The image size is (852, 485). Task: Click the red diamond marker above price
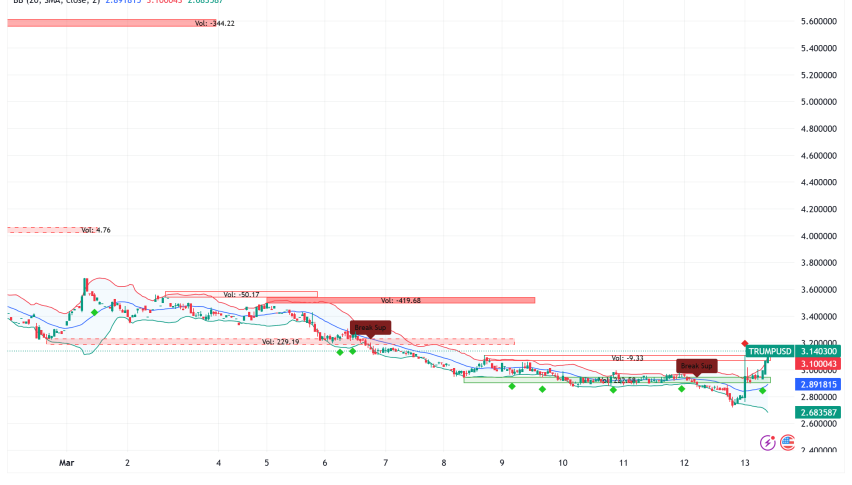point(745,344)
